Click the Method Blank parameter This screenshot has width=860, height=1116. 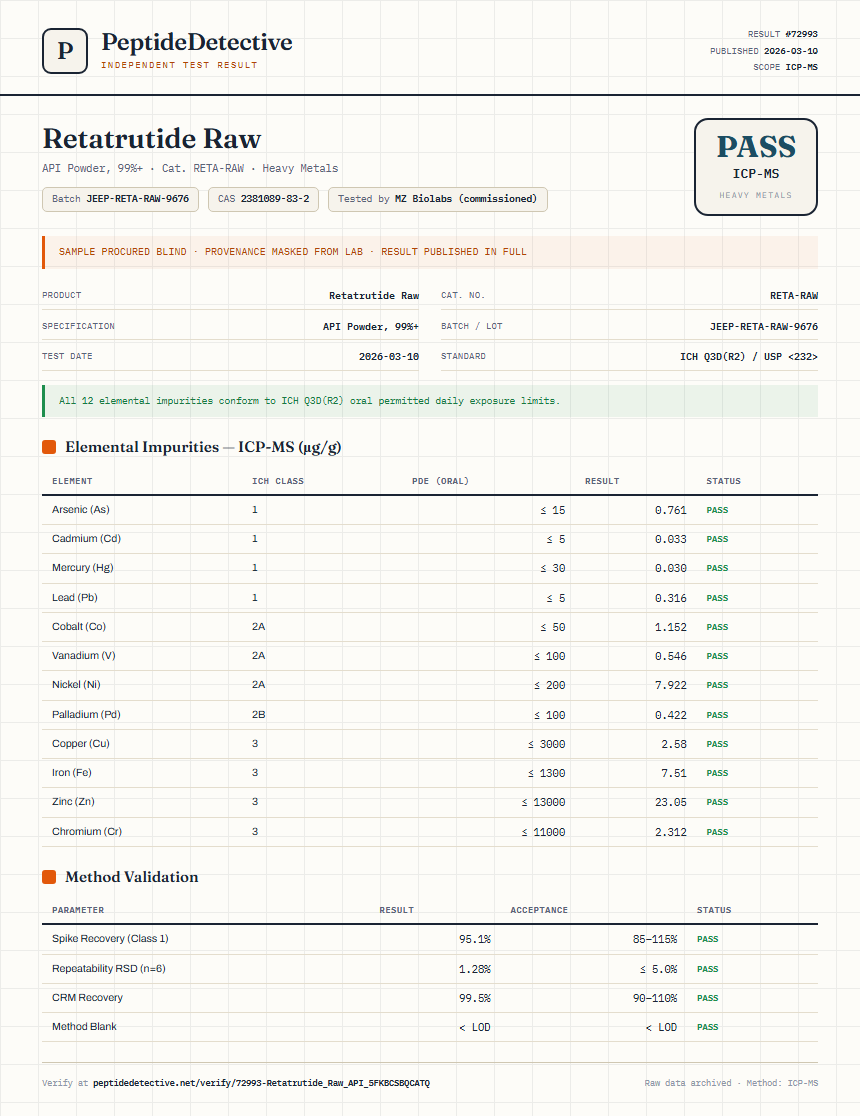point(84,1026)
